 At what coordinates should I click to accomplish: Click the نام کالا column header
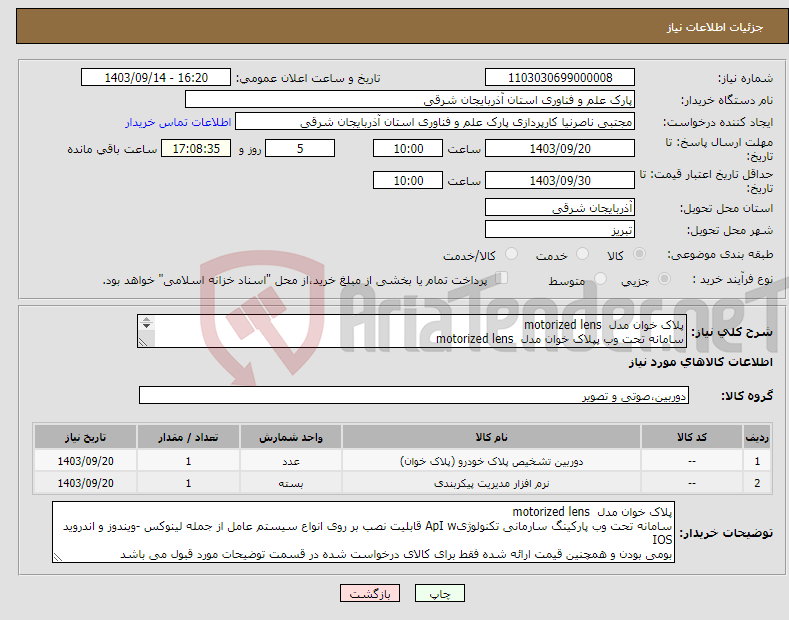[491, 437]
